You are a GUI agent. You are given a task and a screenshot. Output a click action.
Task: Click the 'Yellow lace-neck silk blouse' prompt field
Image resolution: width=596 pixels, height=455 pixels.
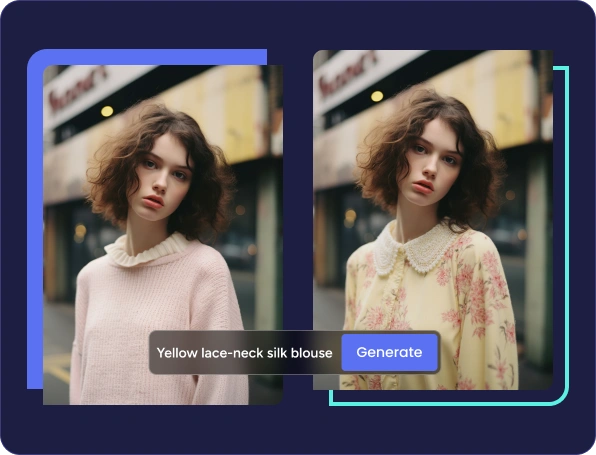(x=245, y=353)
